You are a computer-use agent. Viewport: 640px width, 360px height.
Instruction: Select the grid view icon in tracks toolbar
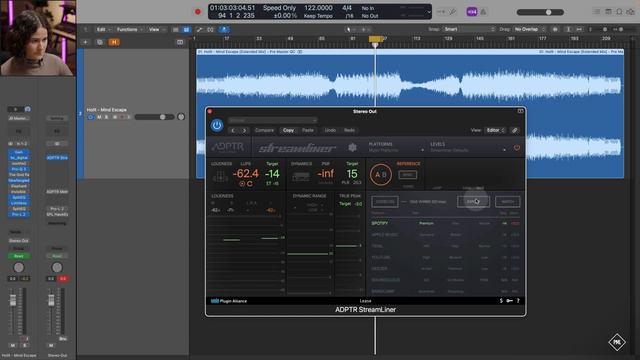tap(186, 29)
